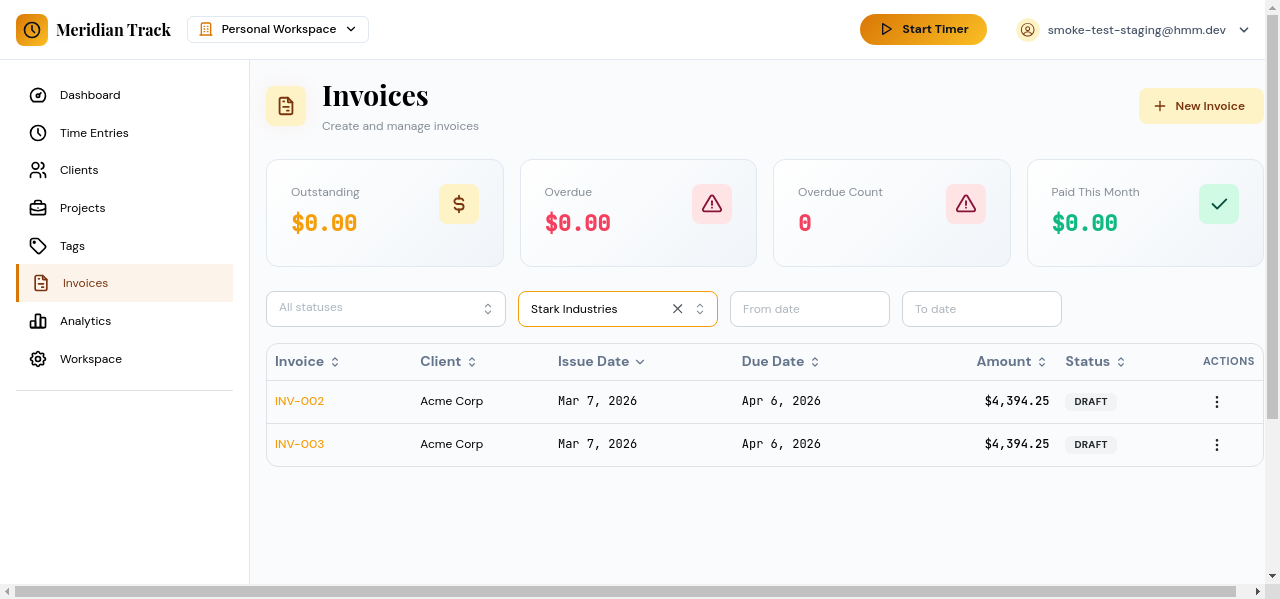The width and height of the screenshot is (1280, 599).
Task: Sort the table by Amount
Action: (1011, 361)
